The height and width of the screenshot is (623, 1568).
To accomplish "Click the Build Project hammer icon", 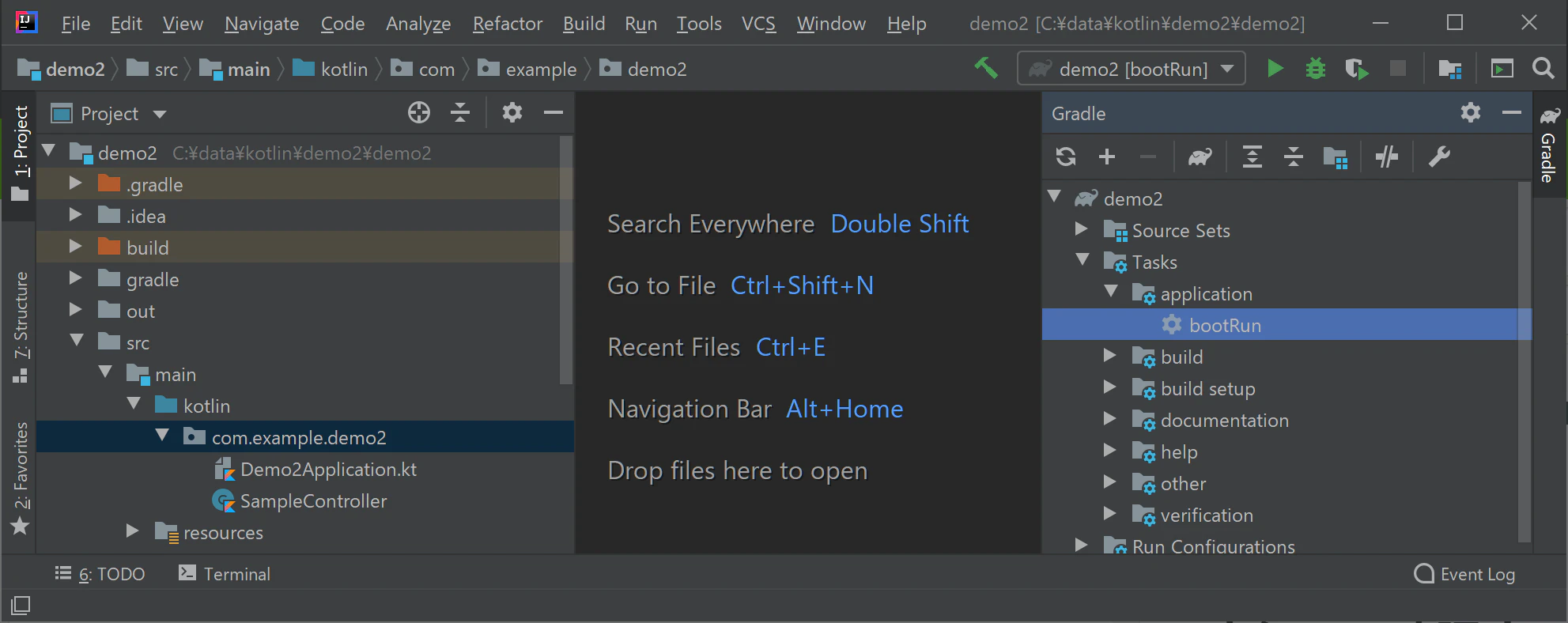I will pyautogui.click(x=986, y=69).
